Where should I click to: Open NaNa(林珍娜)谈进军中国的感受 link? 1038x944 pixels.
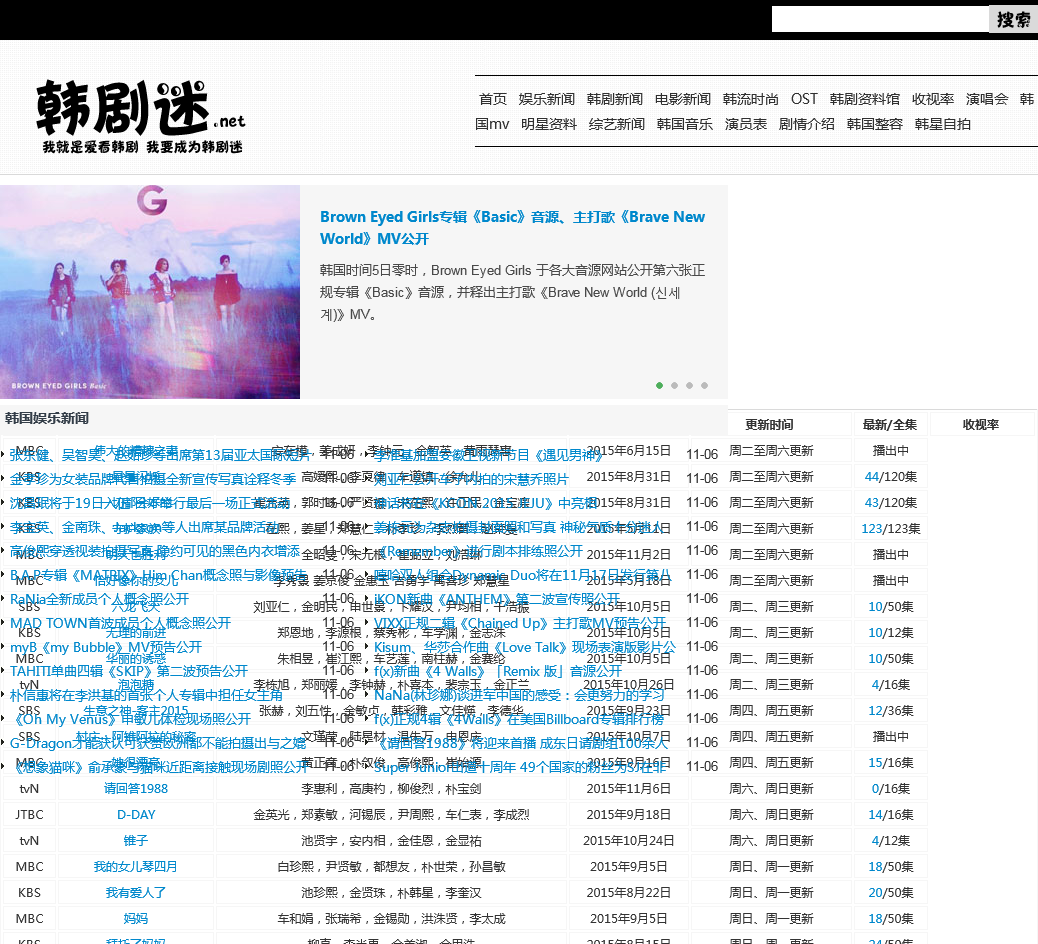pos(519,695)
